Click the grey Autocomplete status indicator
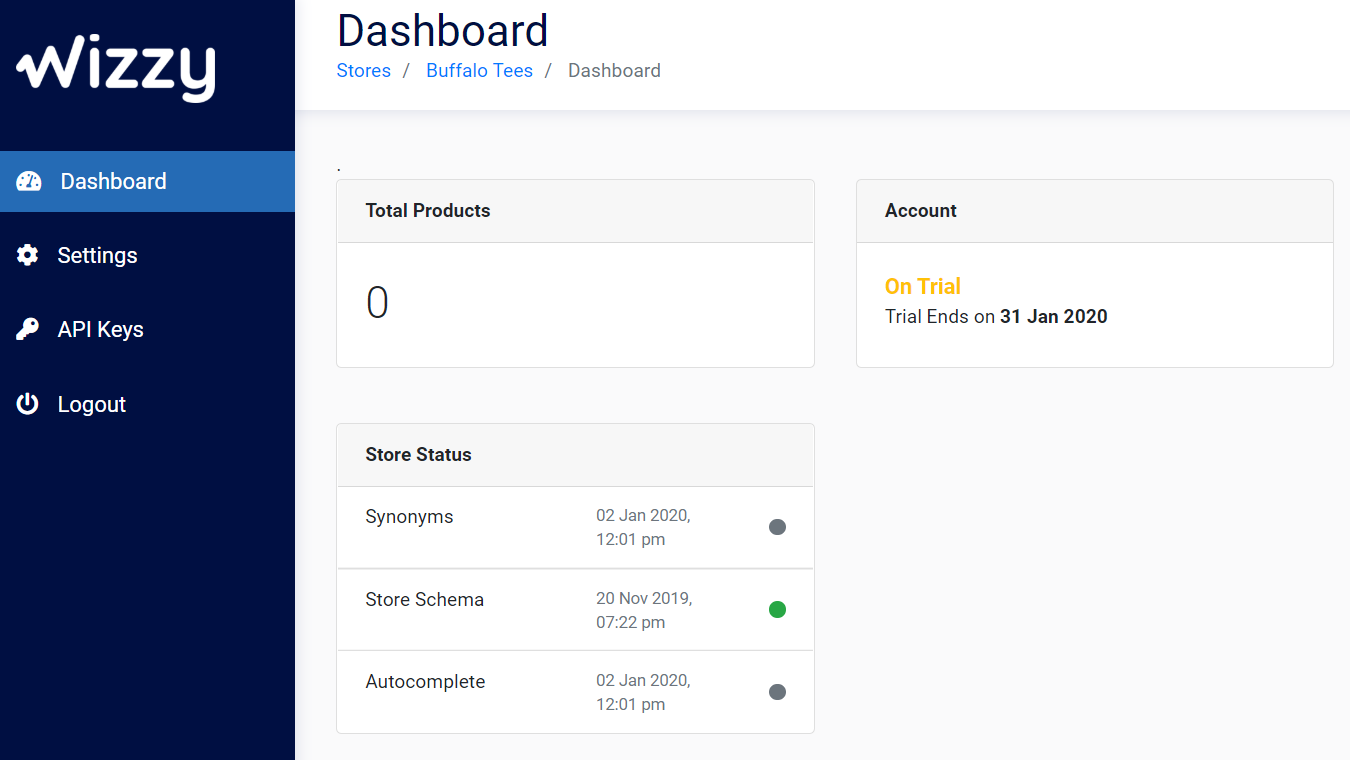Screen dimensions: 1350x760 (x=777, y=691)
